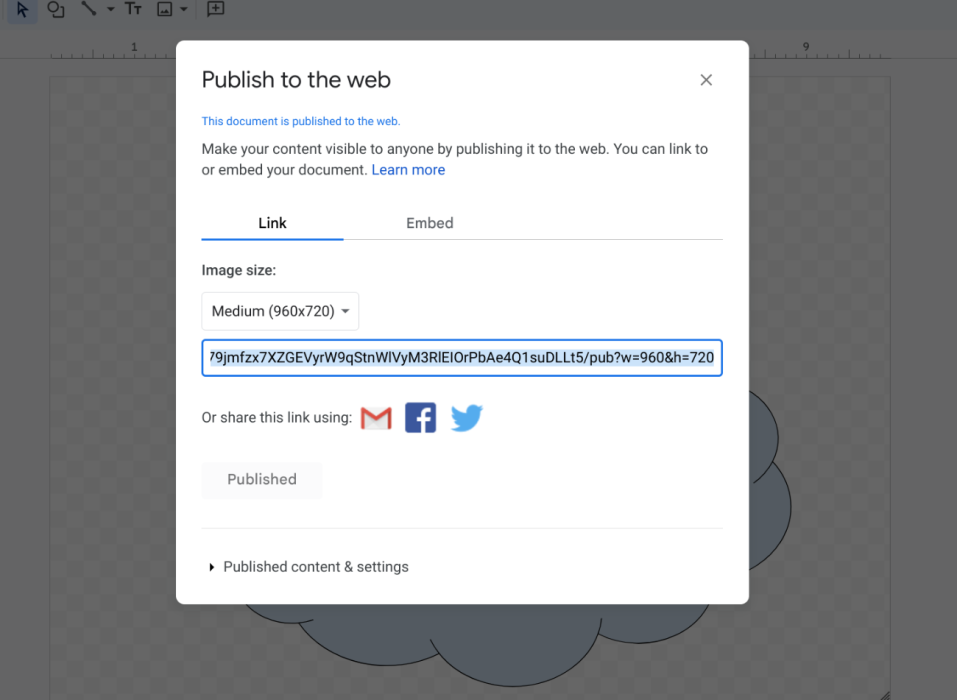Select the published document URL field

[461, 357]
